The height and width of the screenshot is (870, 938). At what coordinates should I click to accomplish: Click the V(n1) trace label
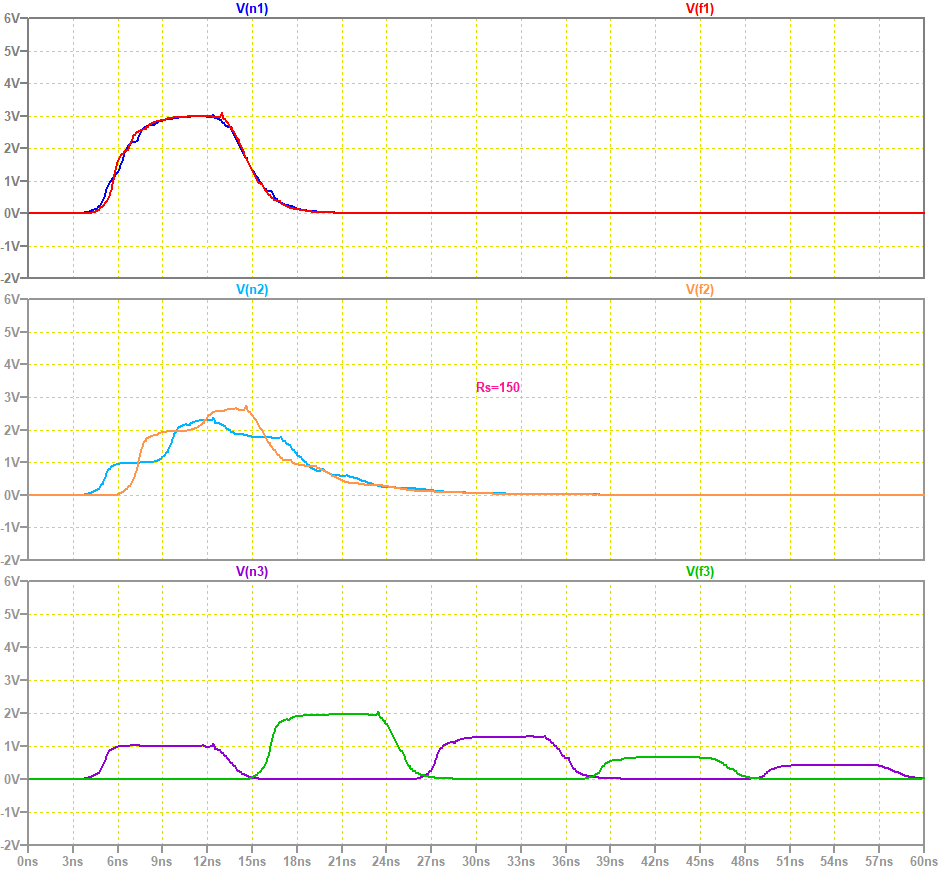click(251, 8)
